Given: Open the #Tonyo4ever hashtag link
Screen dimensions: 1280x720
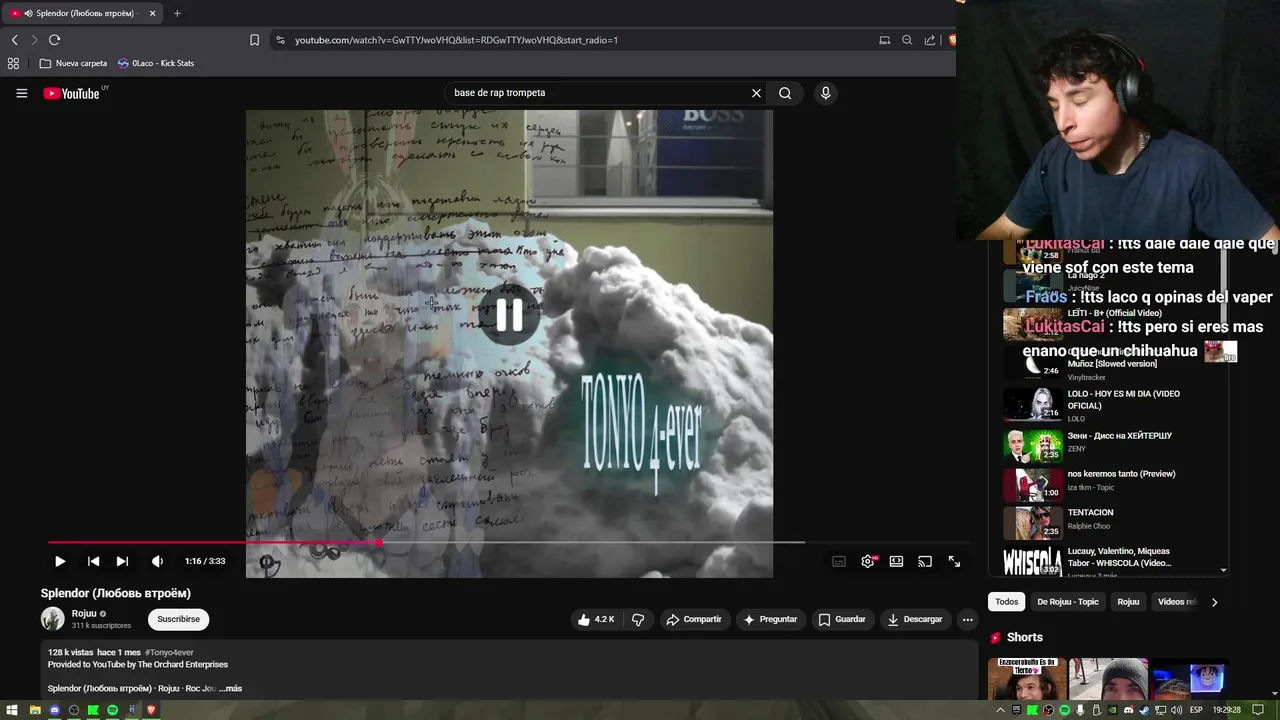Looking at the screenshot, I should [x=169, y=652].
